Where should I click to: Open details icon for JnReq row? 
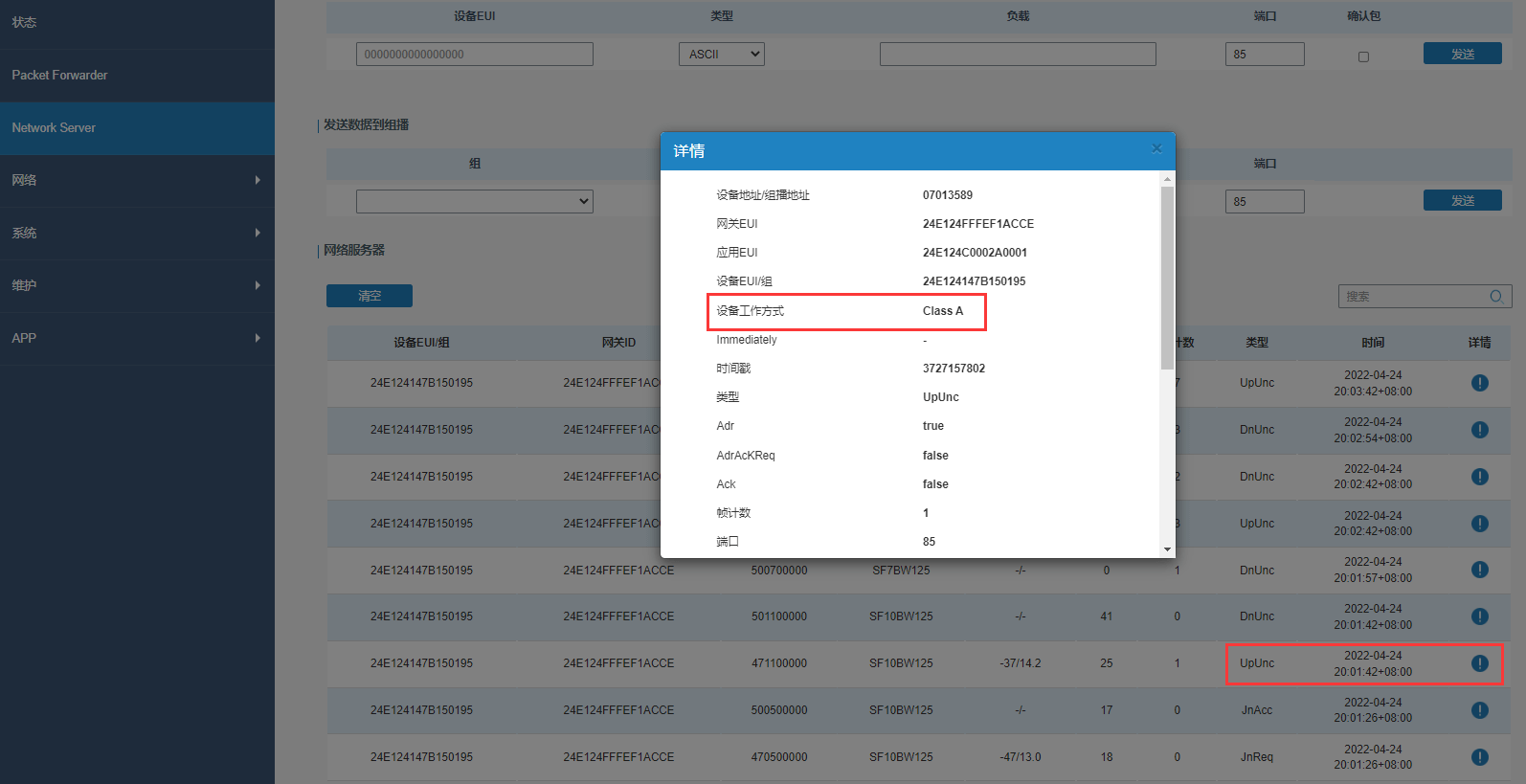(1479, 757)
